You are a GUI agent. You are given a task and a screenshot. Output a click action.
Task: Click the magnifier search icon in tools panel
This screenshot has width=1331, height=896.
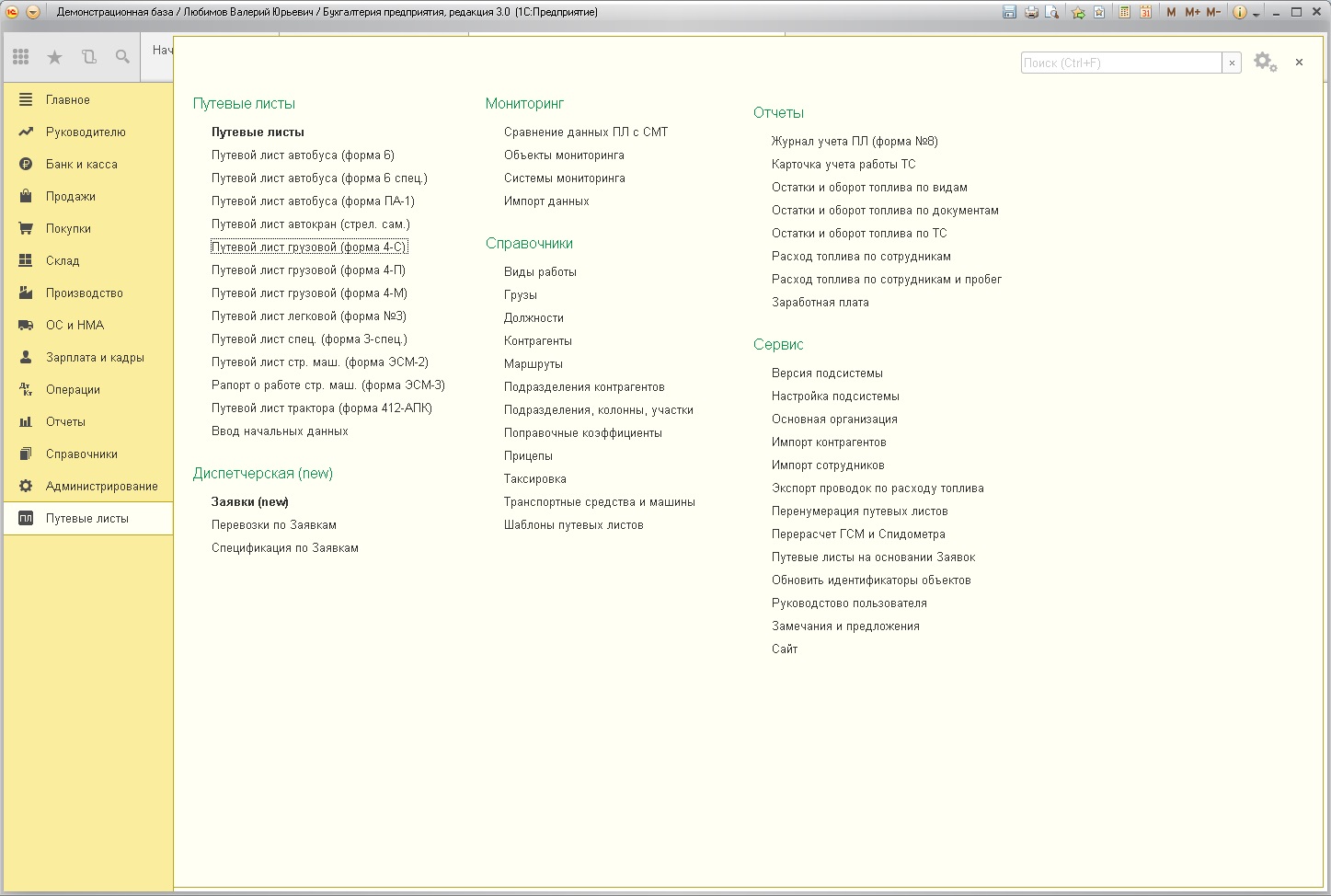coord(122,57)
